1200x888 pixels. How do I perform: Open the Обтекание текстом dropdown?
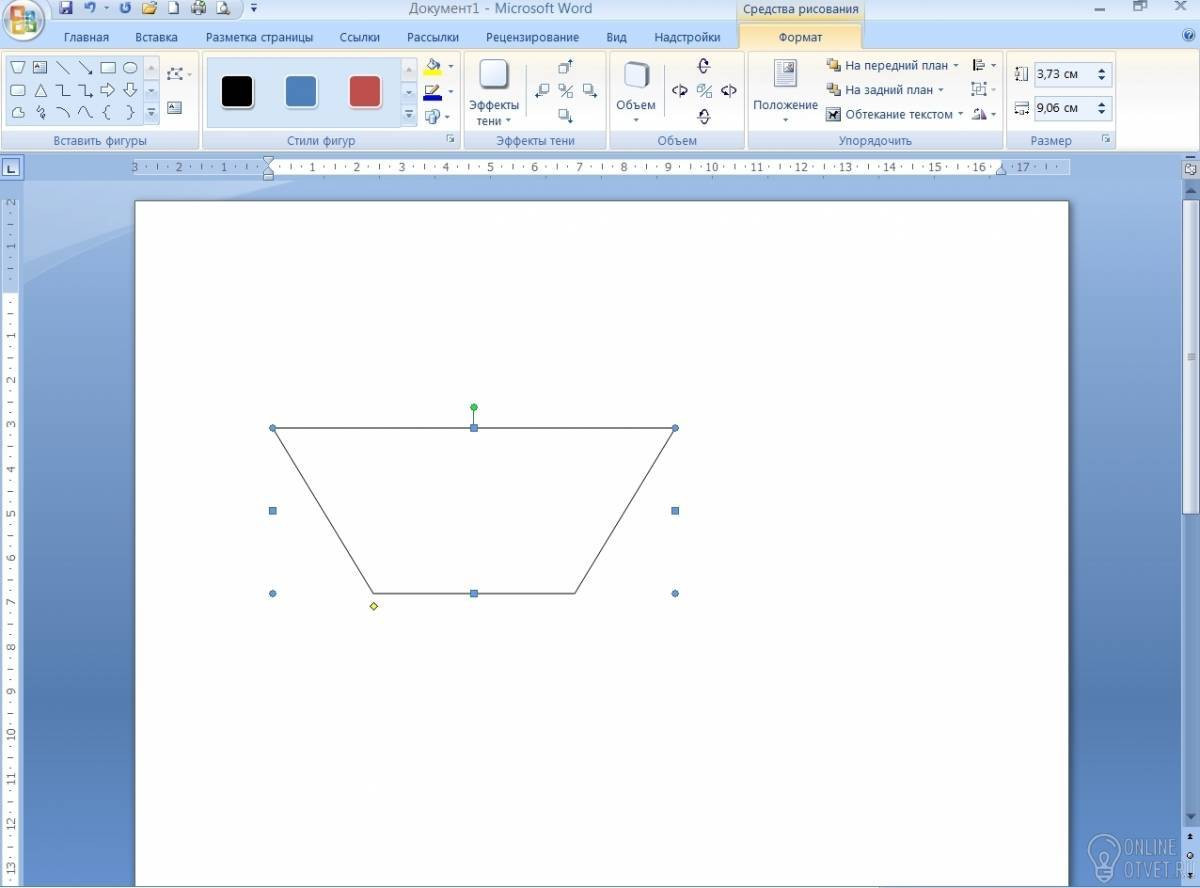pos(895,114)
